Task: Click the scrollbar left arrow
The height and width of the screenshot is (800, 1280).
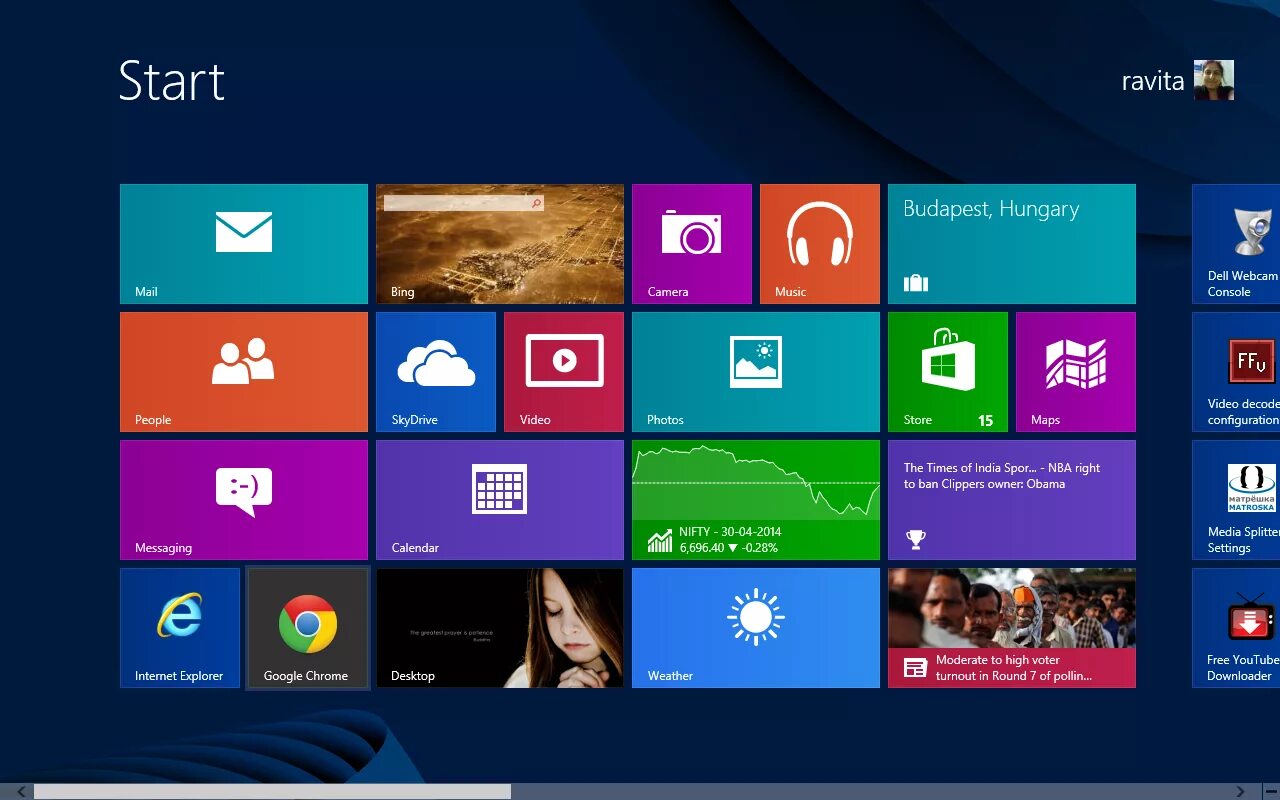Action: tap(22, 792)
